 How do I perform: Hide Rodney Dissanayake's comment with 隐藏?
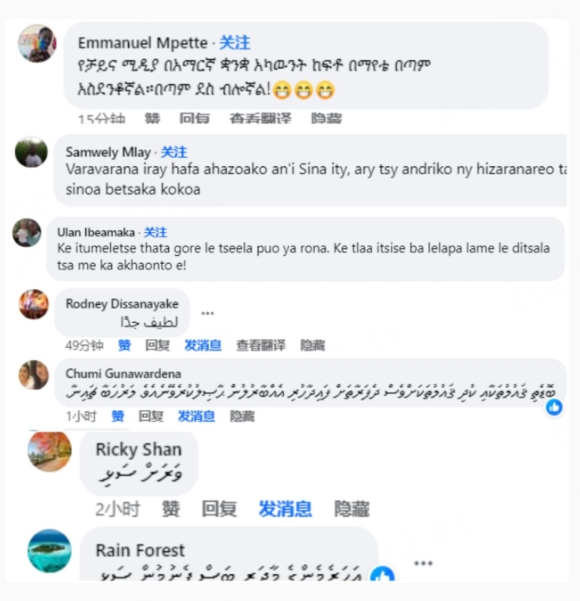312,345
